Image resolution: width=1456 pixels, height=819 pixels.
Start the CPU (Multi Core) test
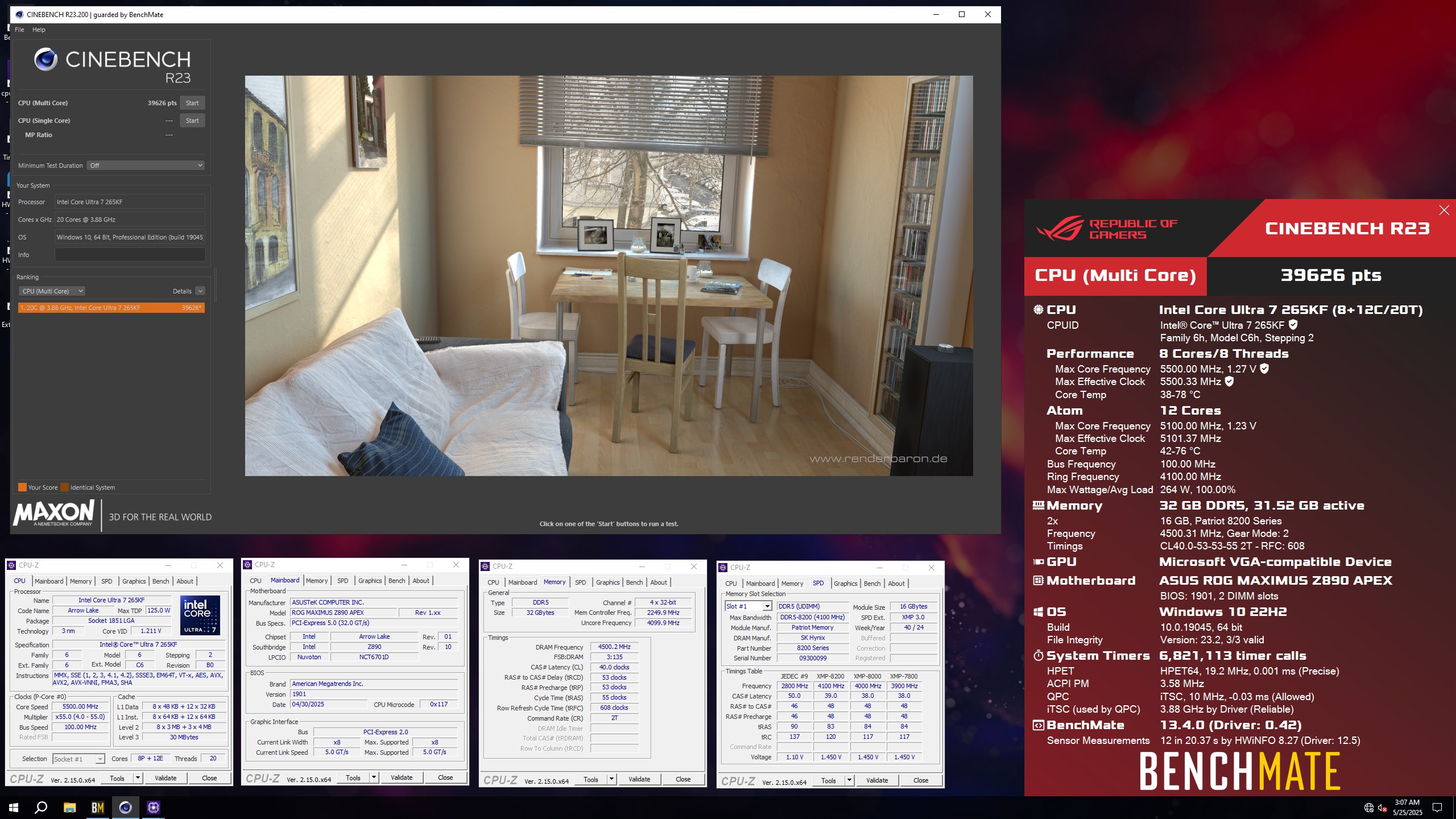tap(192, 103)
